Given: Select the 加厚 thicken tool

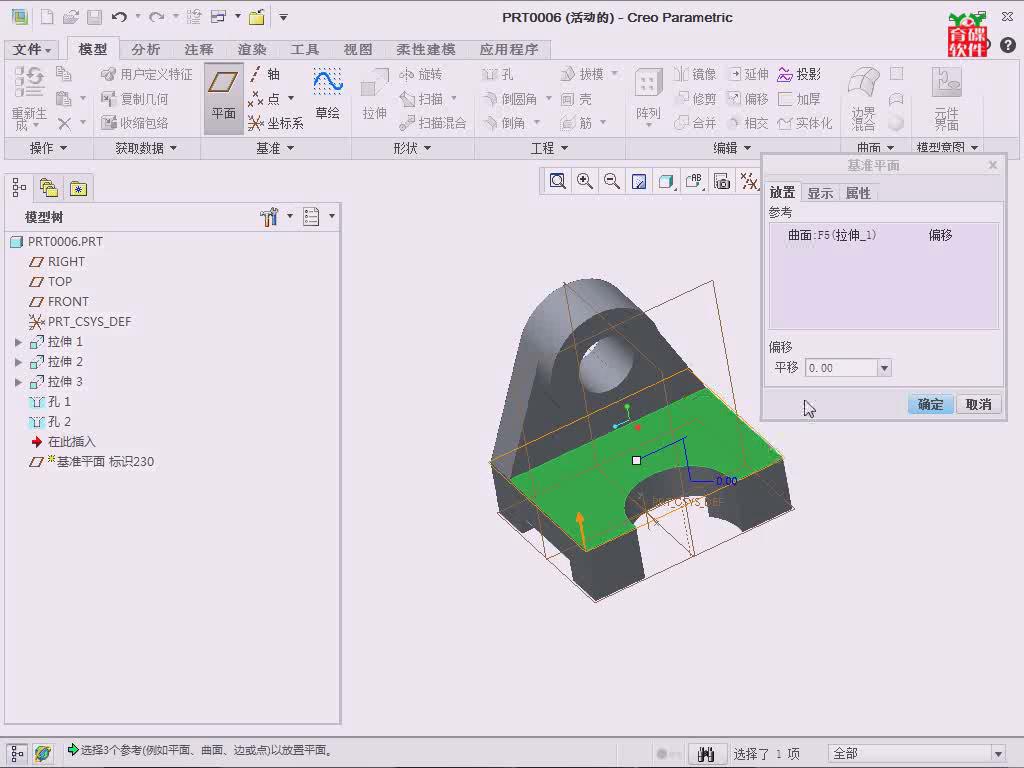Looking at the screenshot, I should point(799,99).
